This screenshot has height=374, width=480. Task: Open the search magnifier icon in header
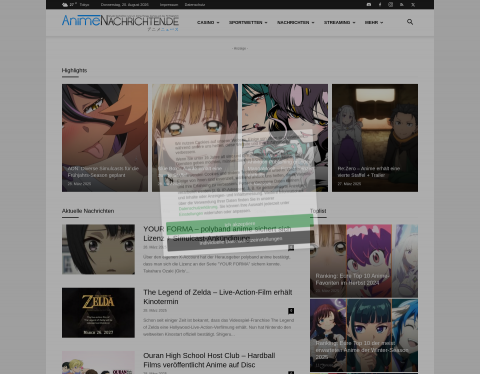click(x=410, y=22)
